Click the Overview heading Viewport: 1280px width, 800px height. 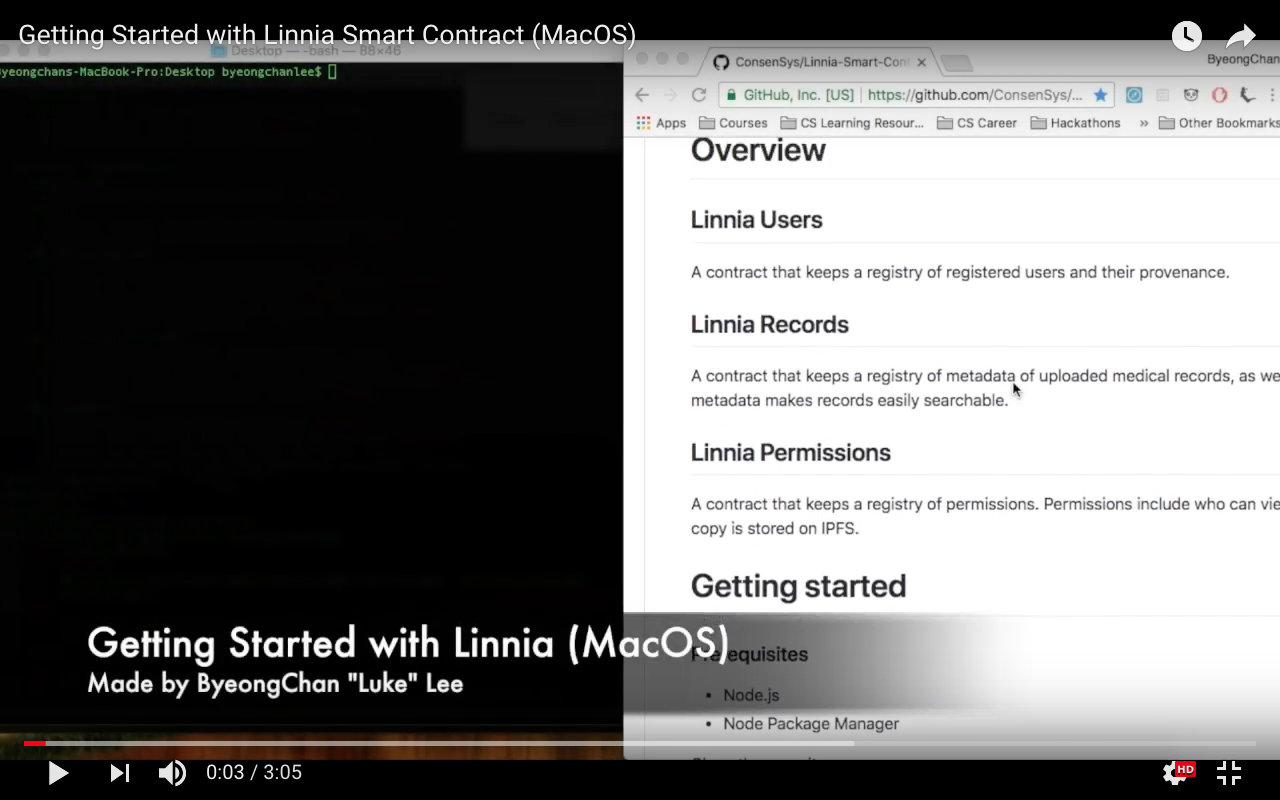pyautogui.click(x=758, y=150)
